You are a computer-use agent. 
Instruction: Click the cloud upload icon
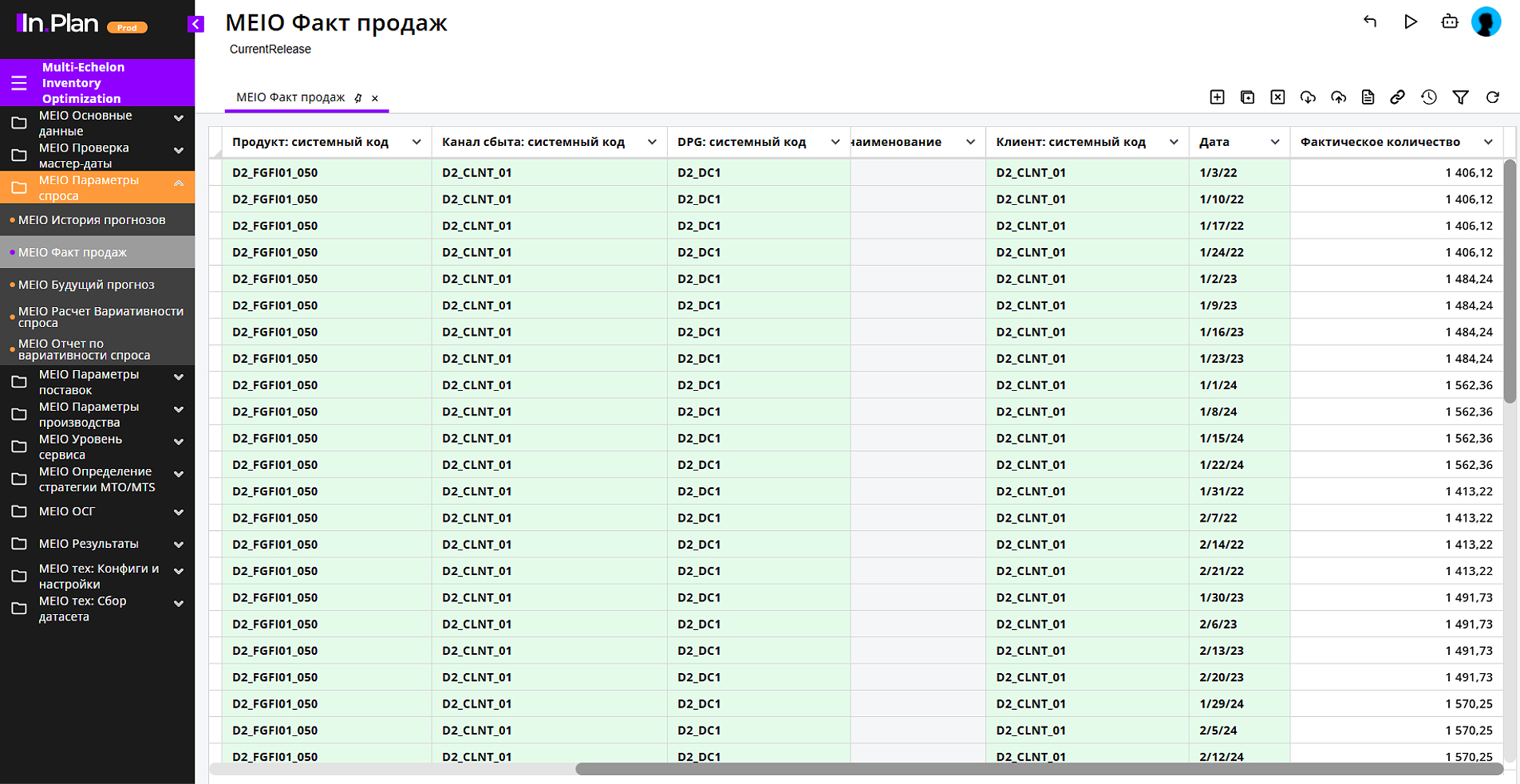point(1338,97)
